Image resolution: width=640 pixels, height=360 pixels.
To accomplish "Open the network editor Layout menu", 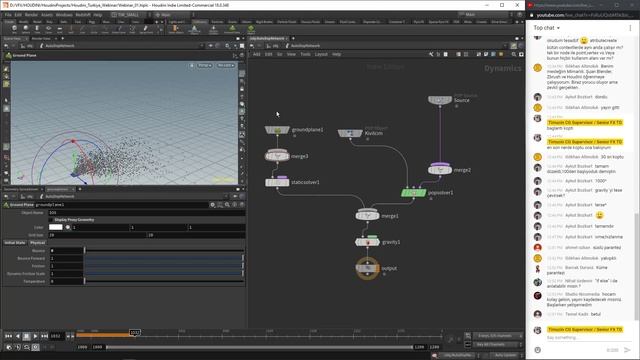I will 321,54.
